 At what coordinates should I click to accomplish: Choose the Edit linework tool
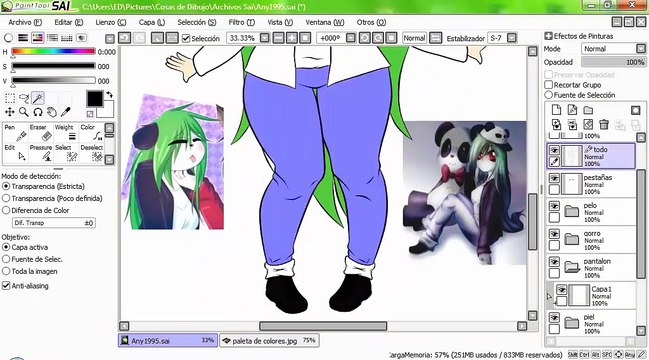(16, 153)
